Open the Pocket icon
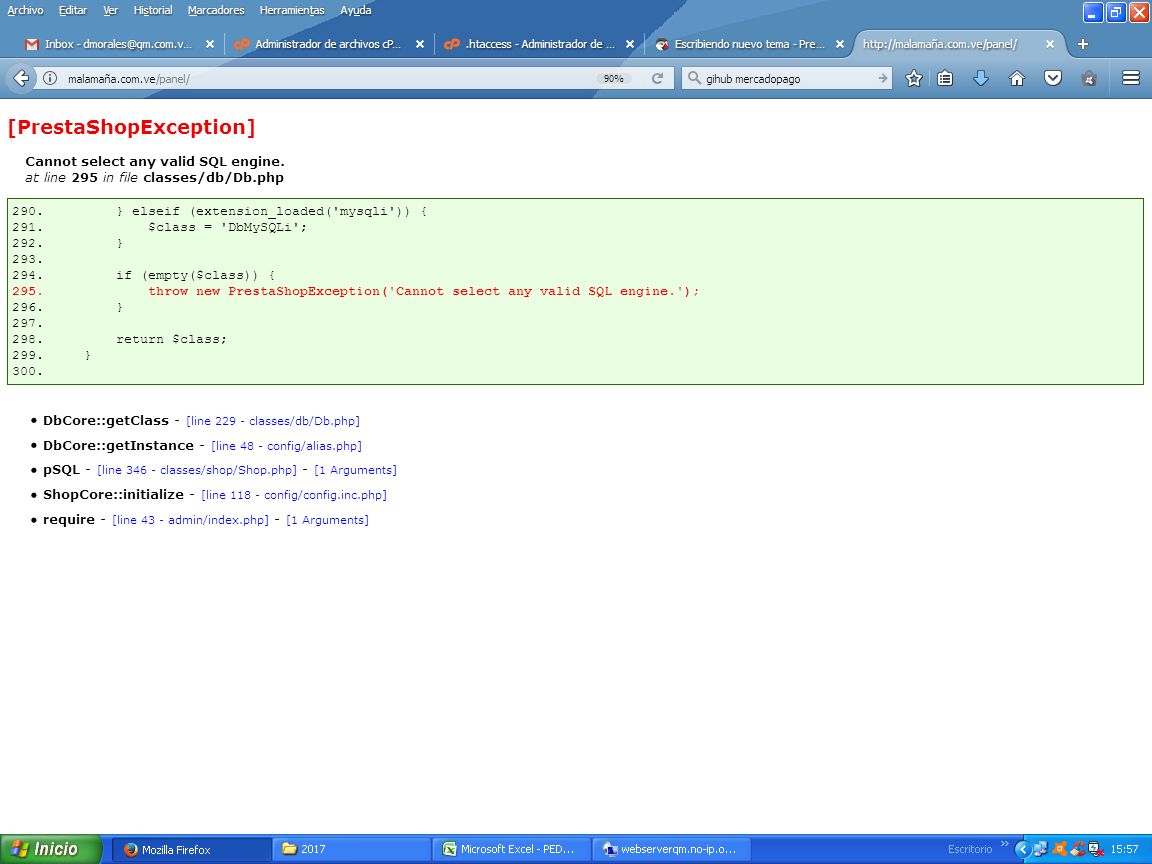Viewport: 1152px width, 864px height. (x=1053, y=78)
